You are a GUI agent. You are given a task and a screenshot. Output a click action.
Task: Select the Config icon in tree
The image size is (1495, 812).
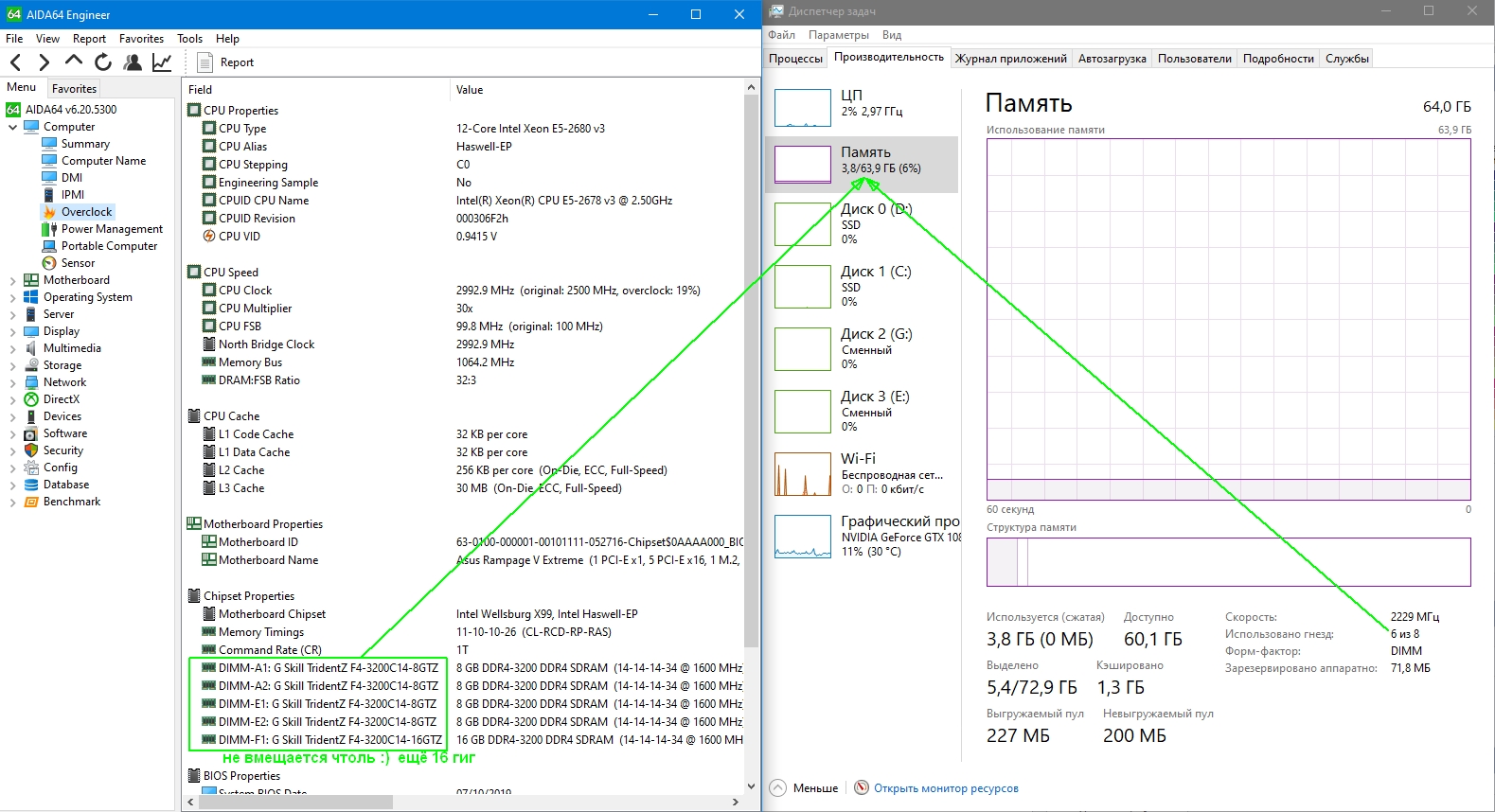coord(31,468)
